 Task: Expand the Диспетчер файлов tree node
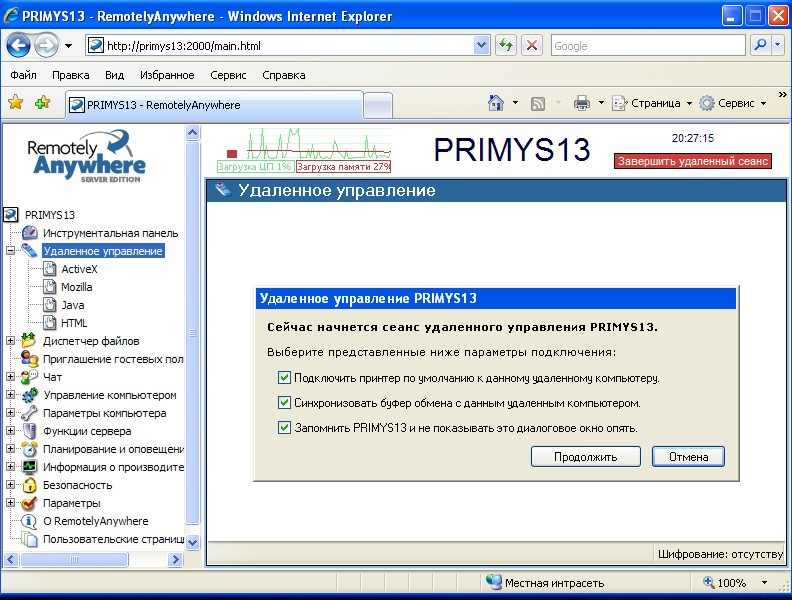coord(10,340)
